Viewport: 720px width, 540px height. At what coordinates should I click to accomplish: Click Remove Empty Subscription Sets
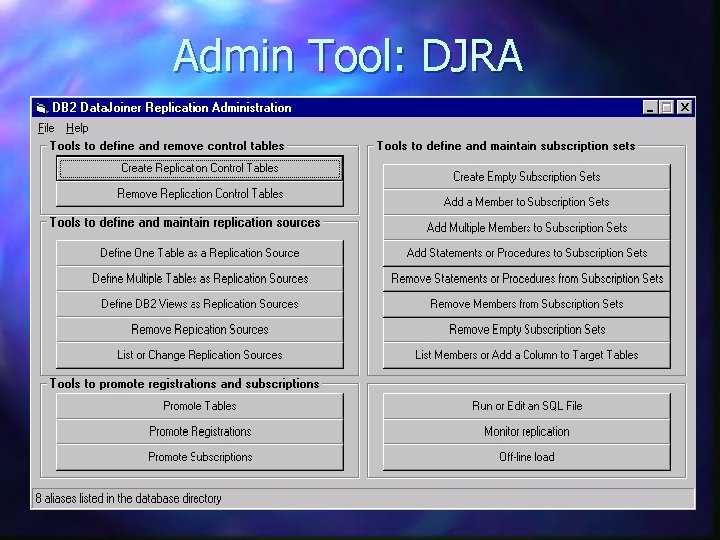(x=527, y=330)
